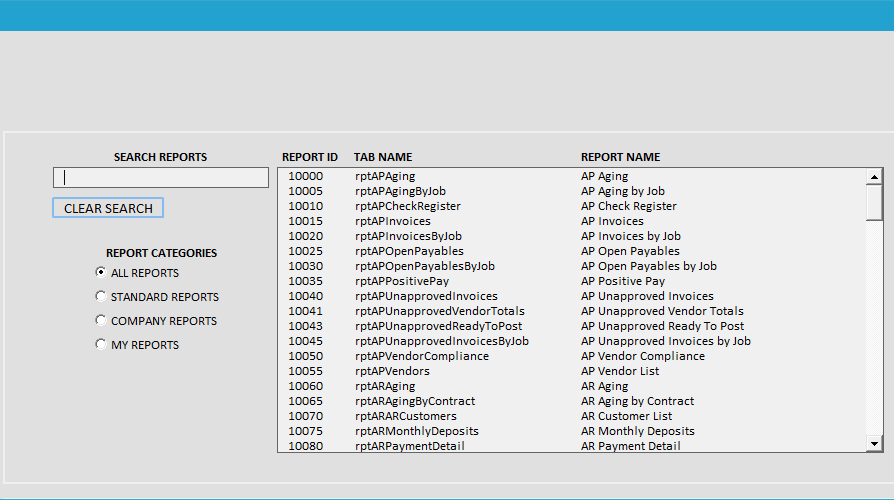894x500 pixels.
Task: Select report ID 10075
Action: 306,431
